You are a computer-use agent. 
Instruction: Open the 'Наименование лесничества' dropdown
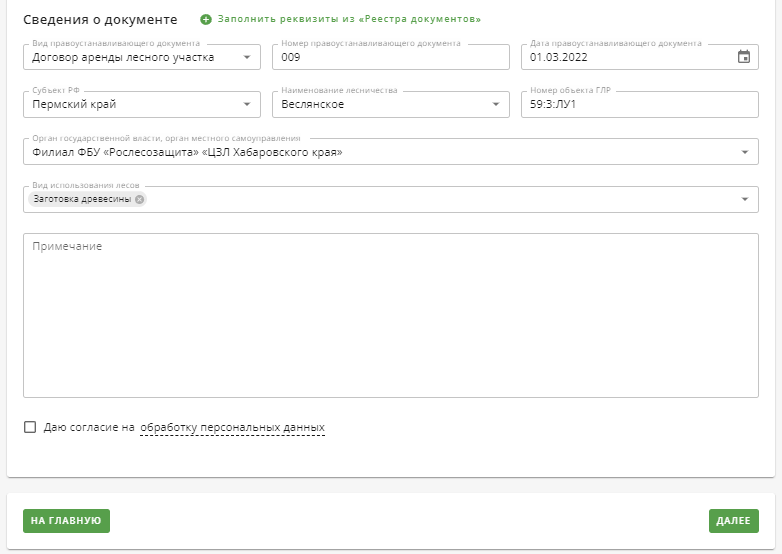391,104
